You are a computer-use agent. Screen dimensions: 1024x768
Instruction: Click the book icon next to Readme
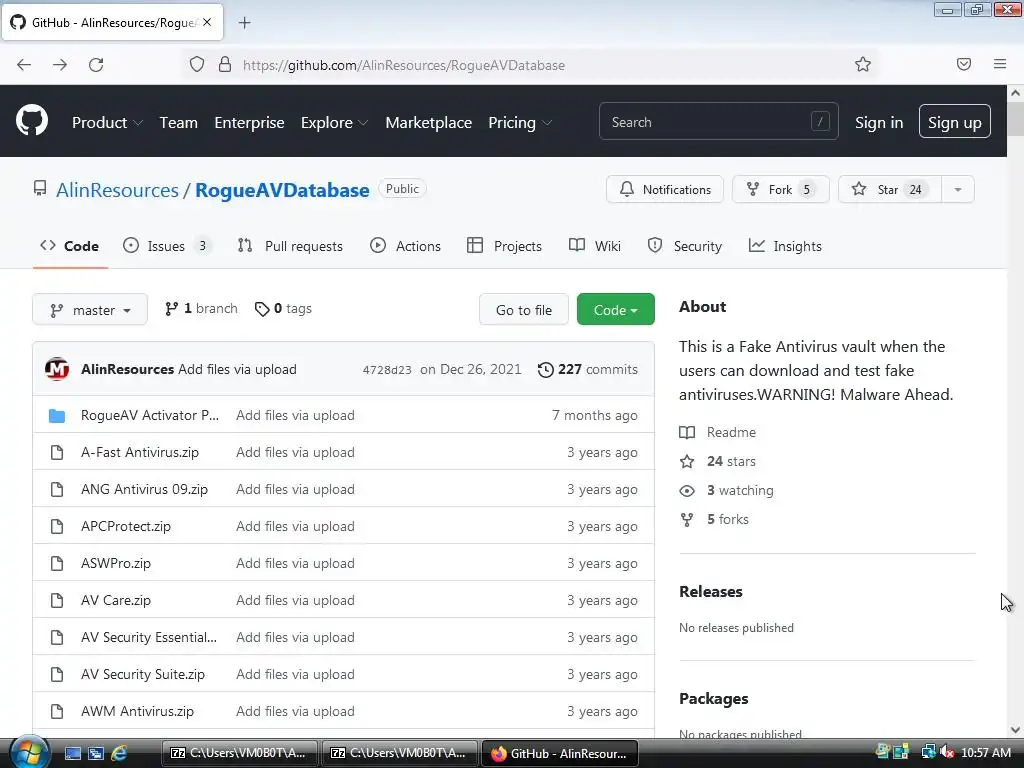pyautogui.click(x=687, y=432)
